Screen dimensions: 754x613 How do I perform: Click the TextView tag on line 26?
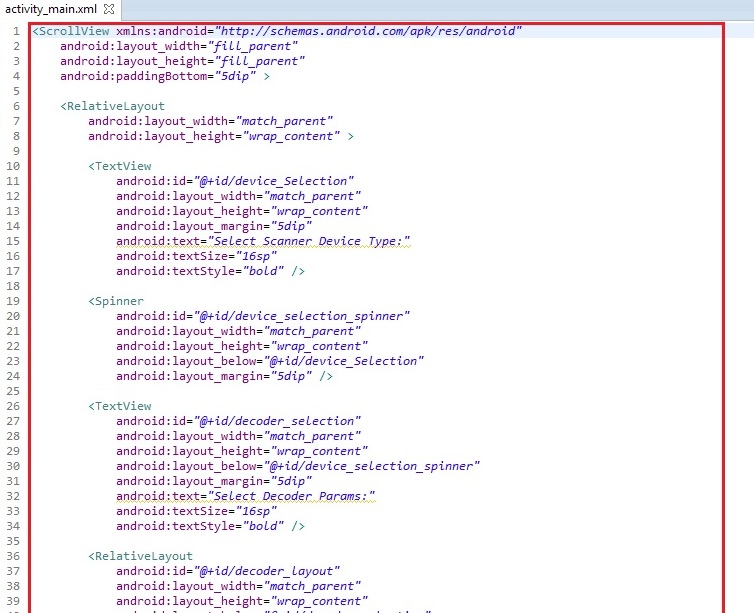tap(121, 406)
